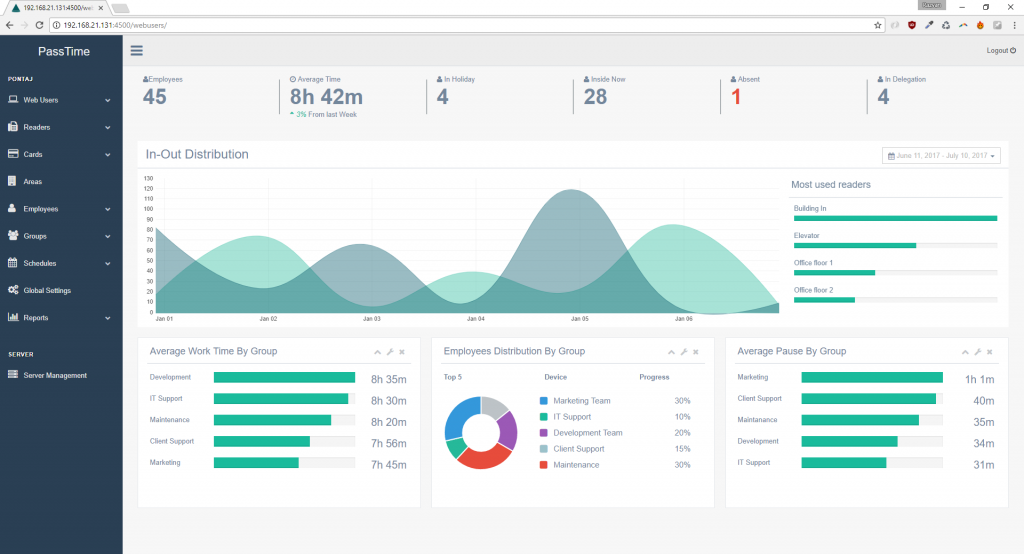
Task: Collapse the Employees Distribution By Group panel
Action: (672, 352)
